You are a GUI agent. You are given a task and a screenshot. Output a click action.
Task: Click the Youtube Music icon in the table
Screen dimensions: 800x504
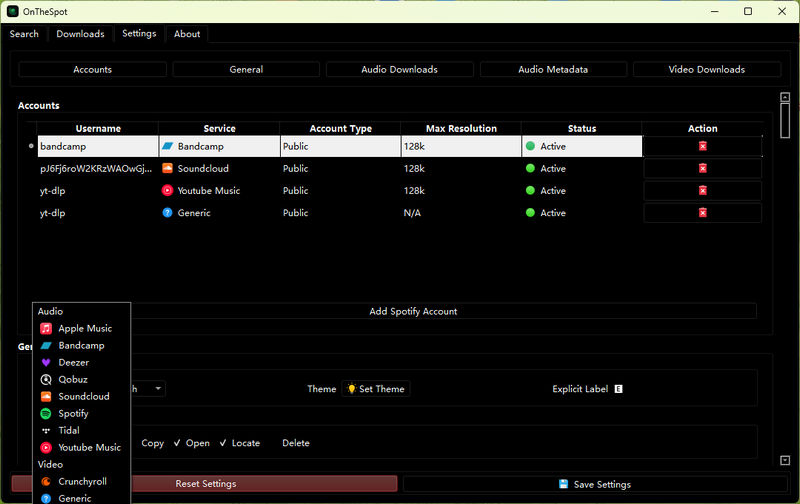click(167, 191)
